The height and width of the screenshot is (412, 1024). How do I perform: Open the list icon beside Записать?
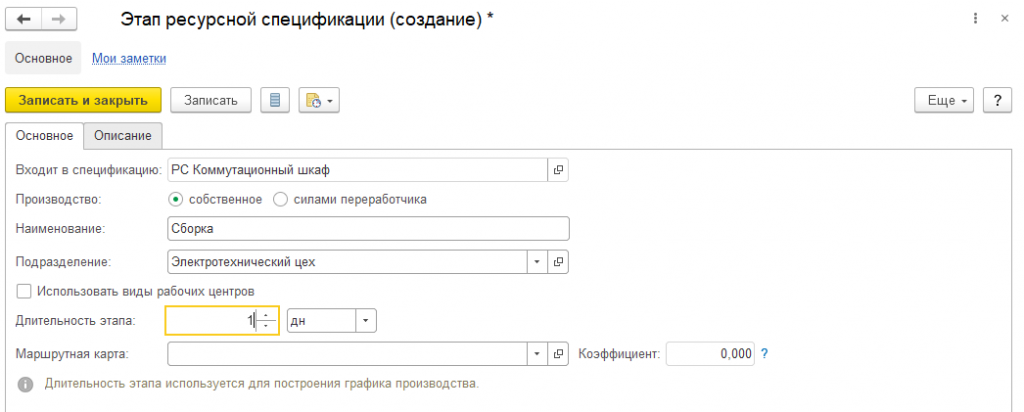275,101
